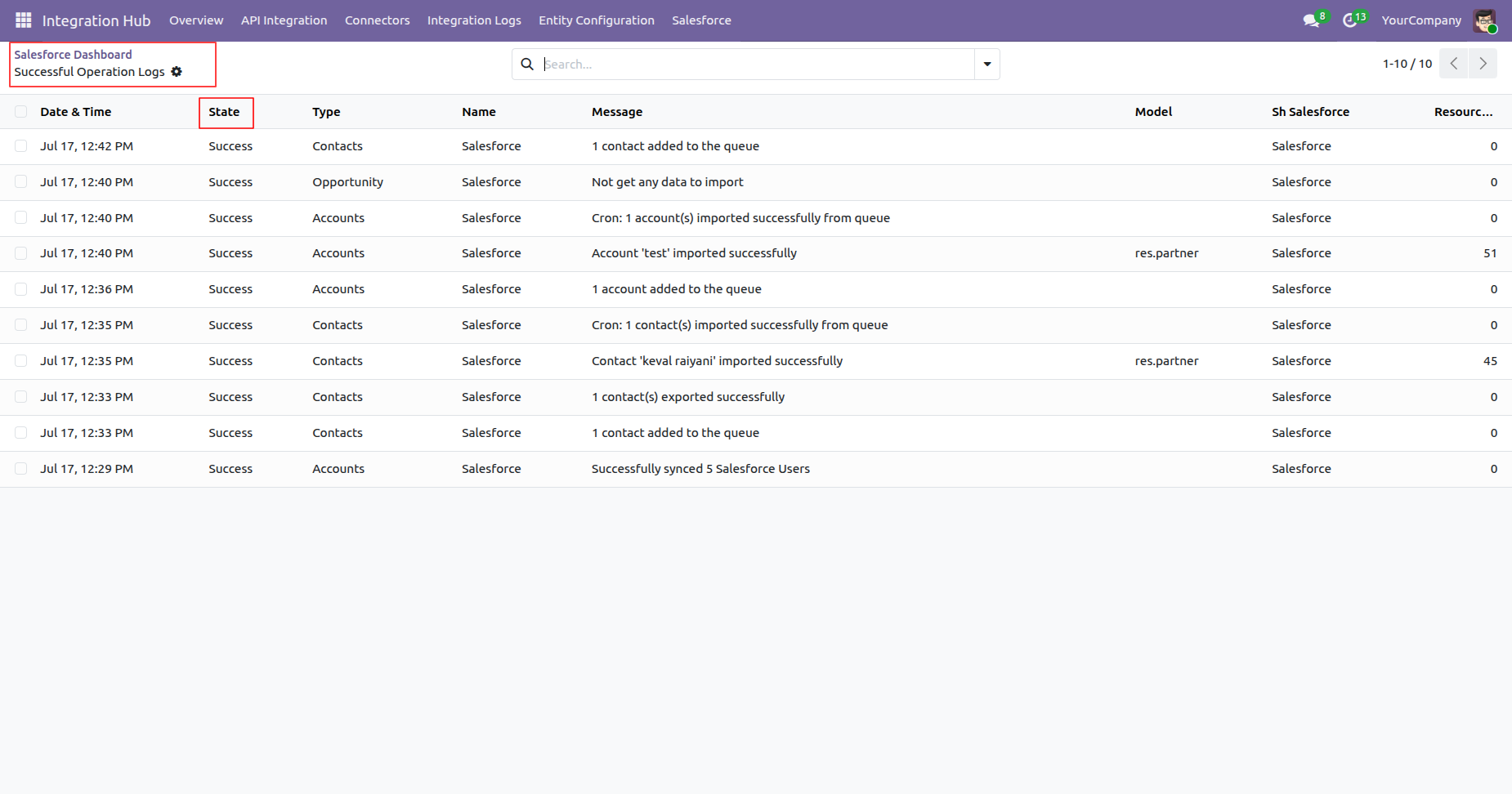
Task: Toggle the search options dropdown arrow
Action: [x=987, y=64]
